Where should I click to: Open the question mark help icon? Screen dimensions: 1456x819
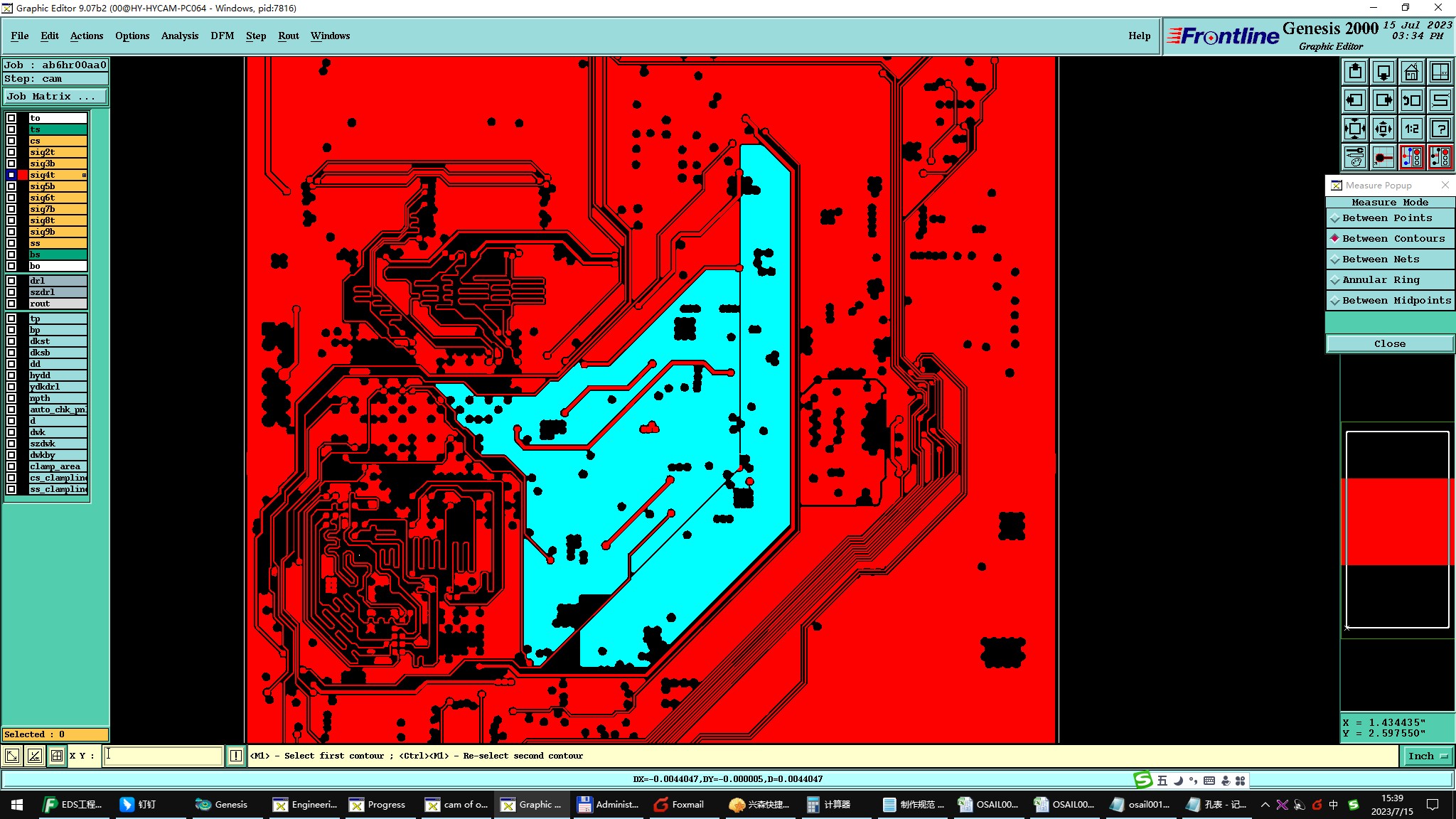pos(1440,129)
